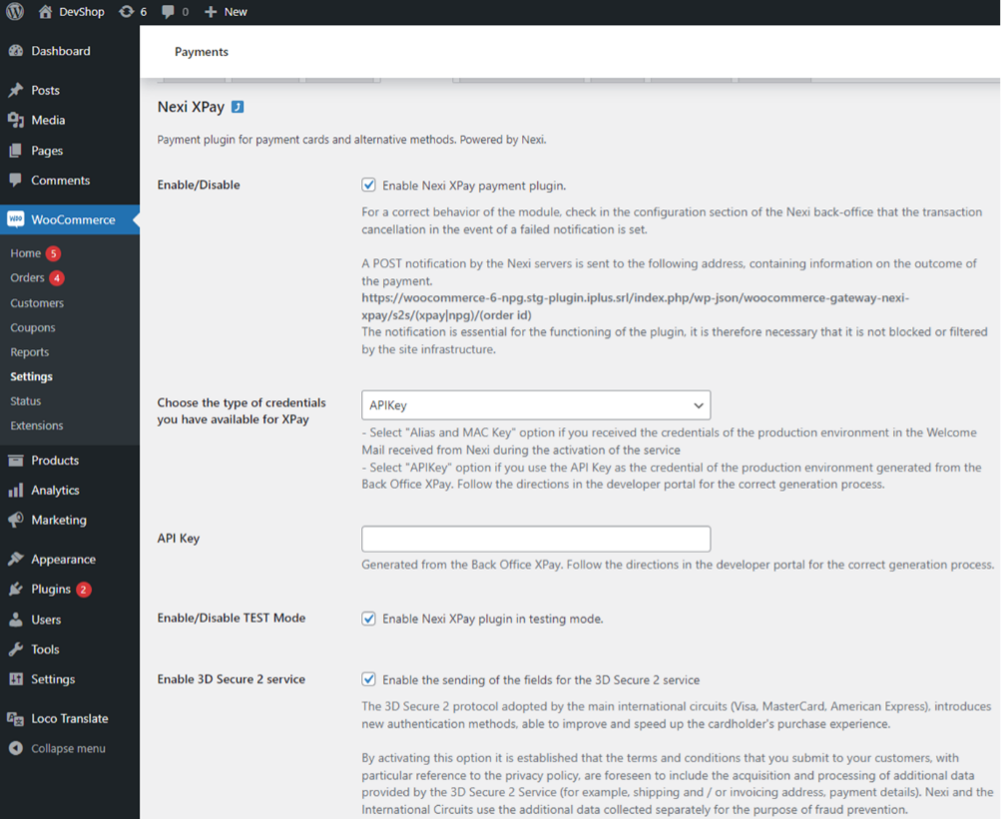Open WooCommerce Status submenu item
The height and width of the screenshot is (821, 1005).
tap(26, 401)
